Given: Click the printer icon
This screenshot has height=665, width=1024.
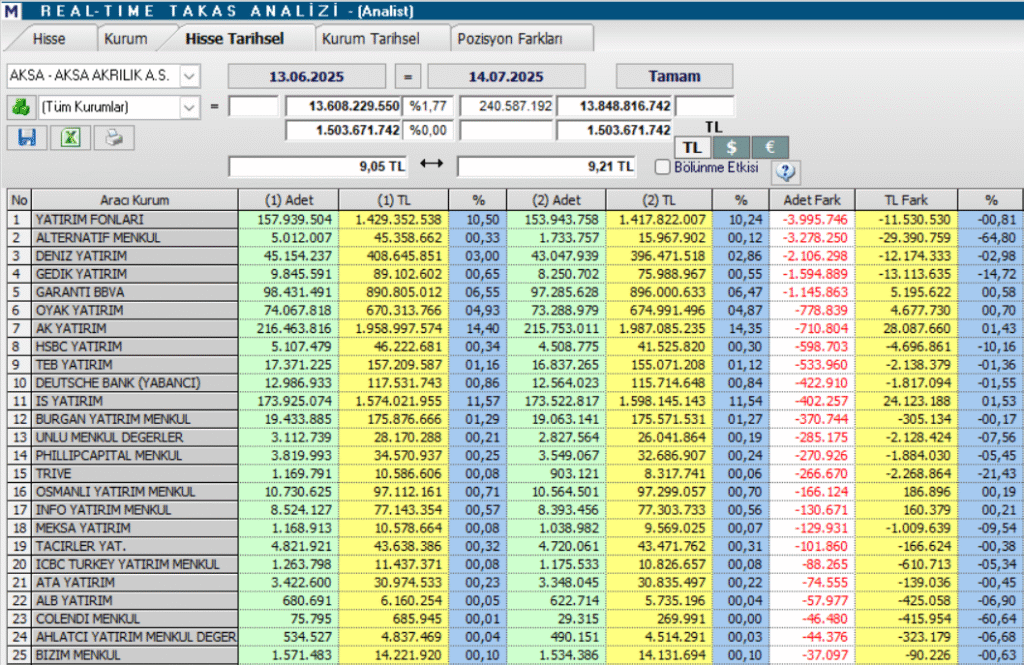Looking at the screenshot, I should (x=114, y=137).
